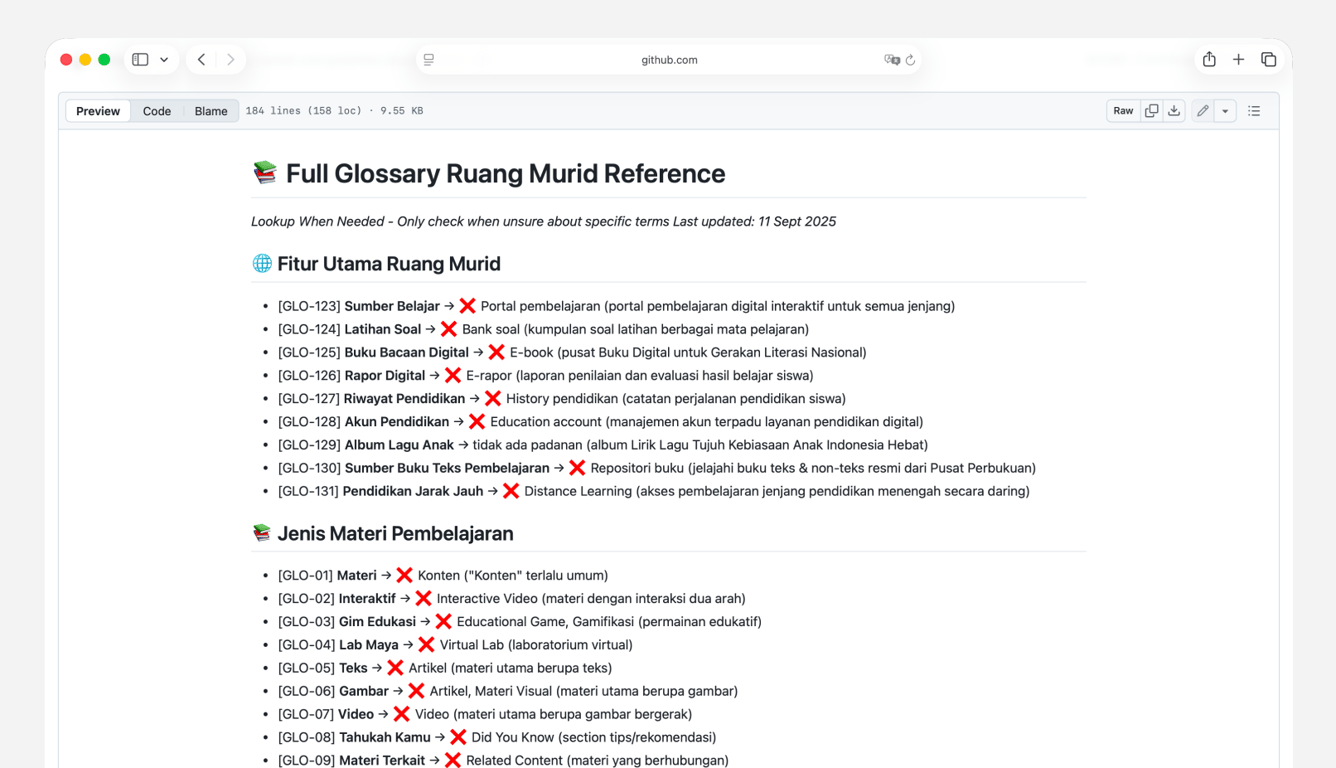Open the sidebar options chevron dropdown
1336x768 pixels.
pos(163,59)
